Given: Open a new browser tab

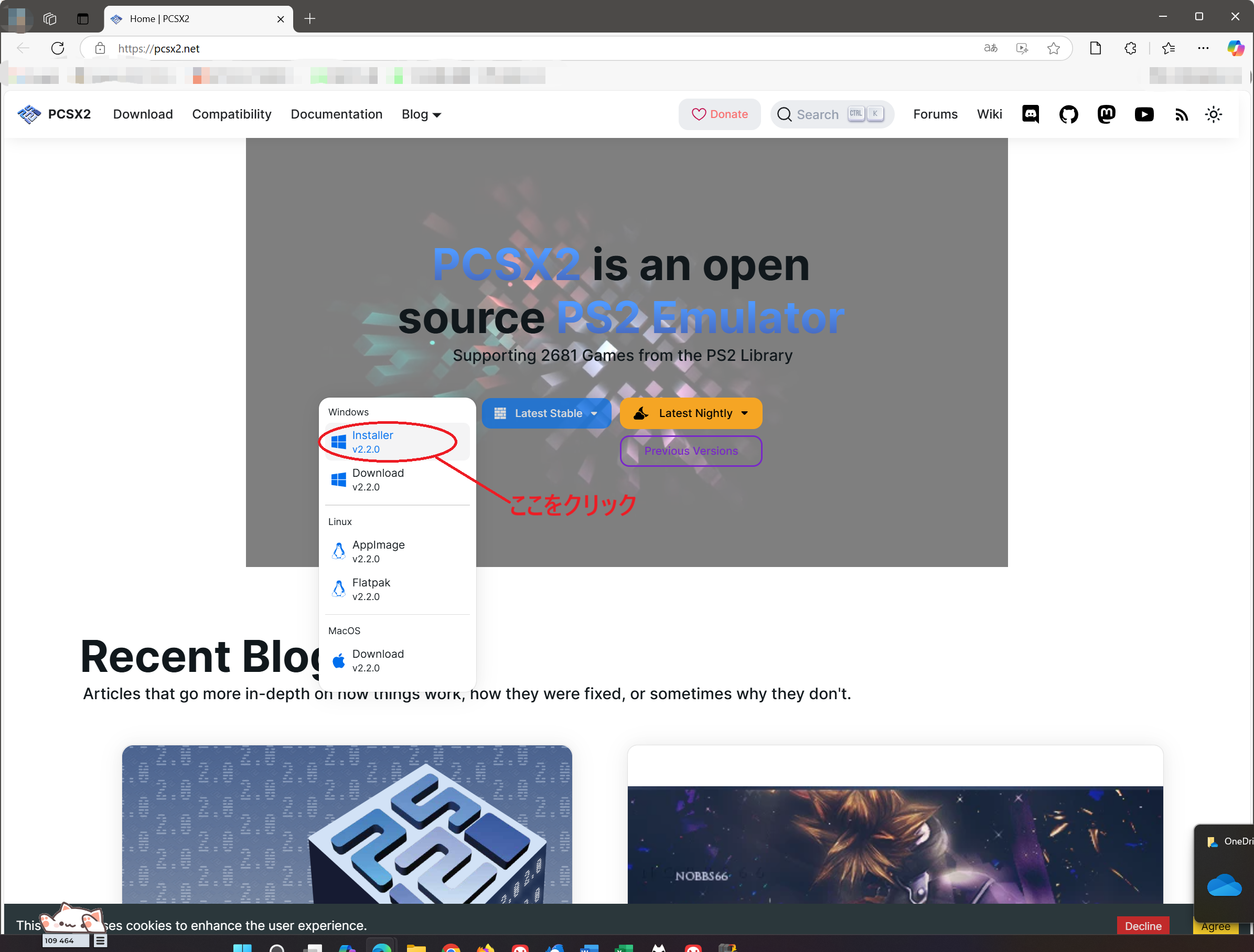Looking at the screenshot, I should point(309,19).
